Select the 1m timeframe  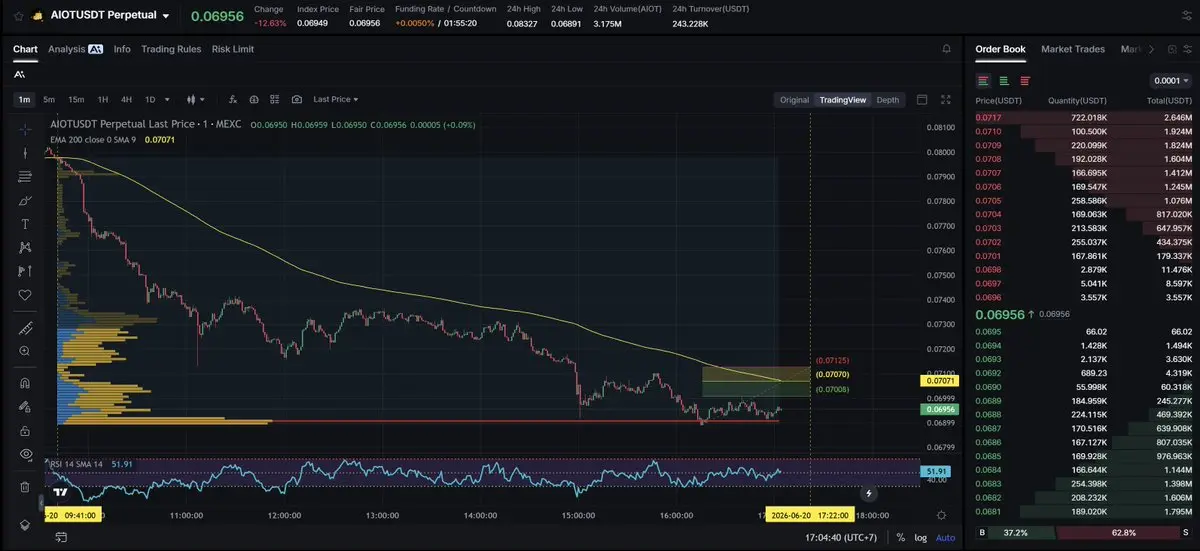coord(24,100)
